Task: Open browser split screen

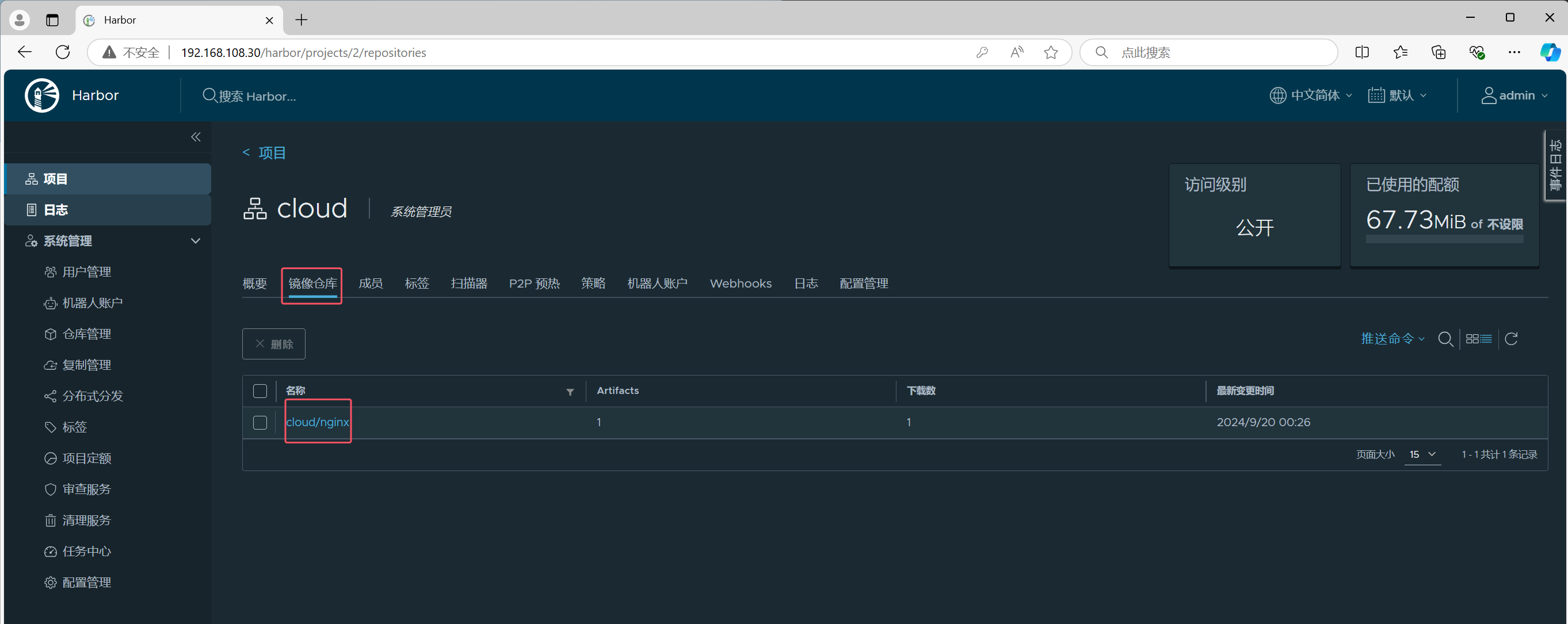Action: pos(1362,53)
